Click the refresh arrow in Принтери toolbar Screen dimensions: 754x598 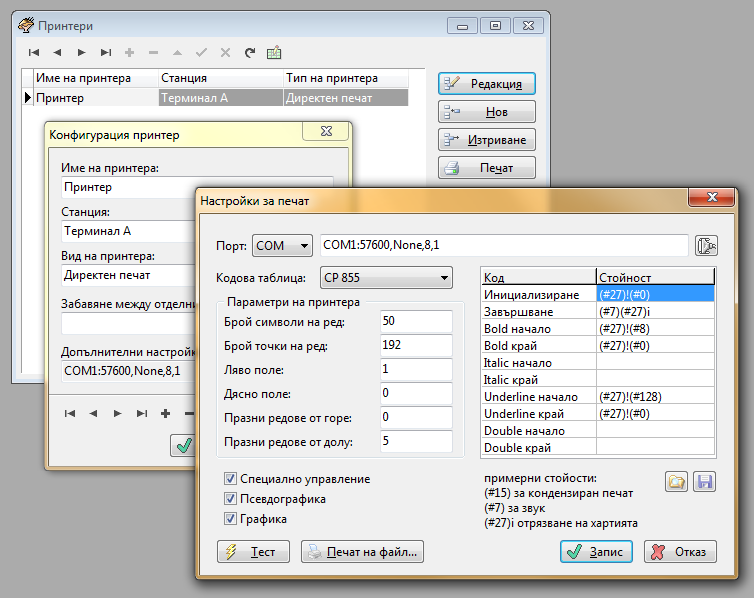point(249,52)
